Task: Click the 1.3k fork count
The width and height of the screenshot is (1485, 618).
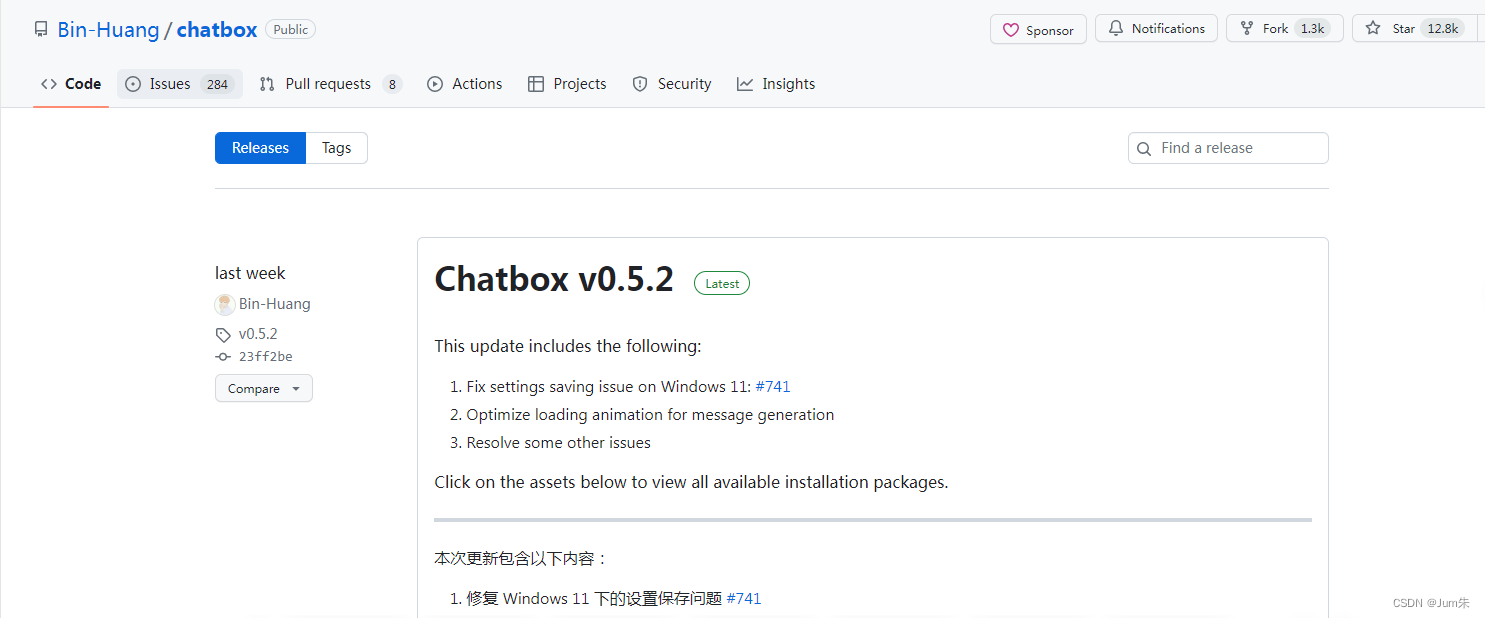Action: [1312, 29]
